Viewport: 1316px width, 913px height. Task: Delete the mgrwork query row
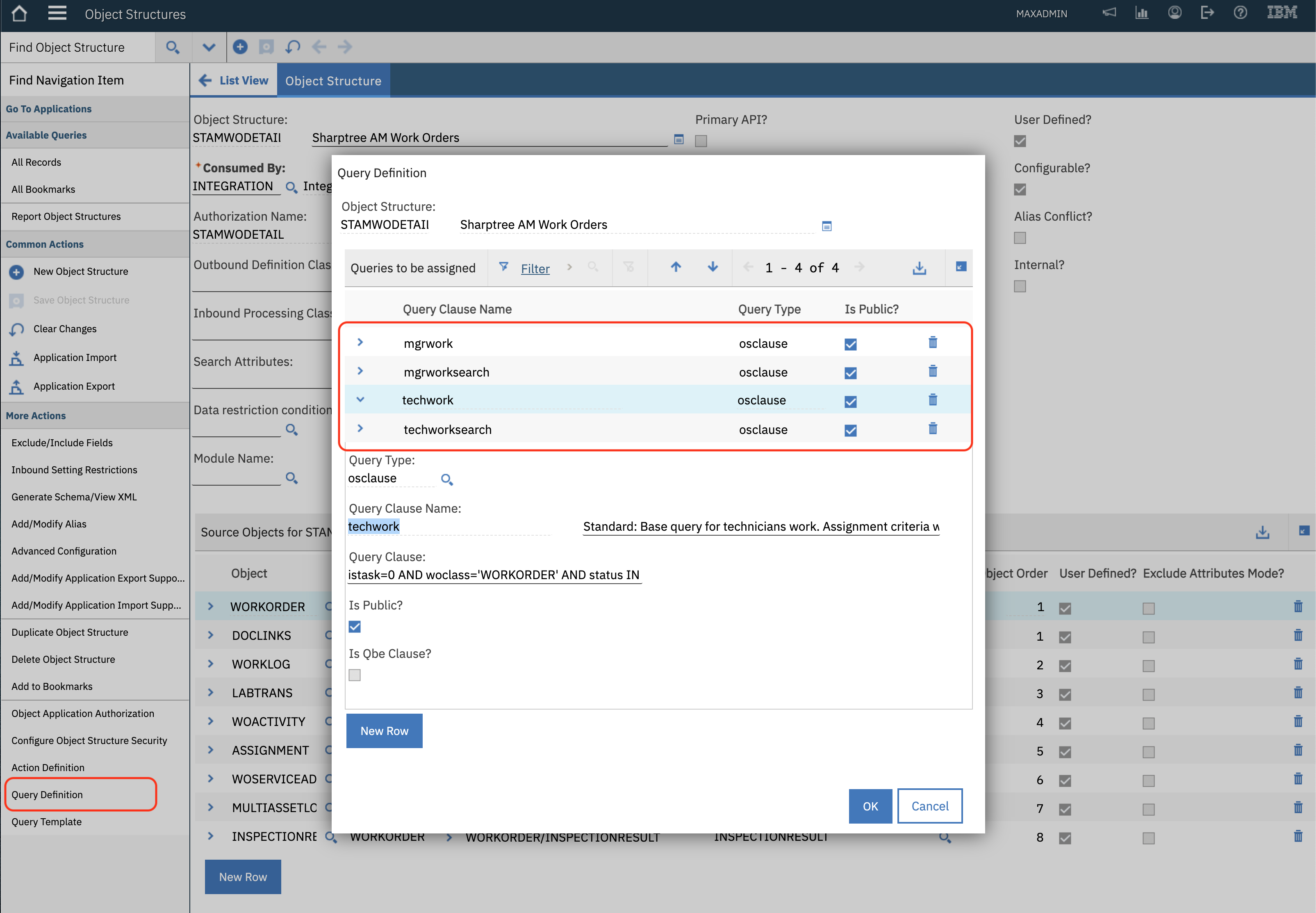click(932, 342)
